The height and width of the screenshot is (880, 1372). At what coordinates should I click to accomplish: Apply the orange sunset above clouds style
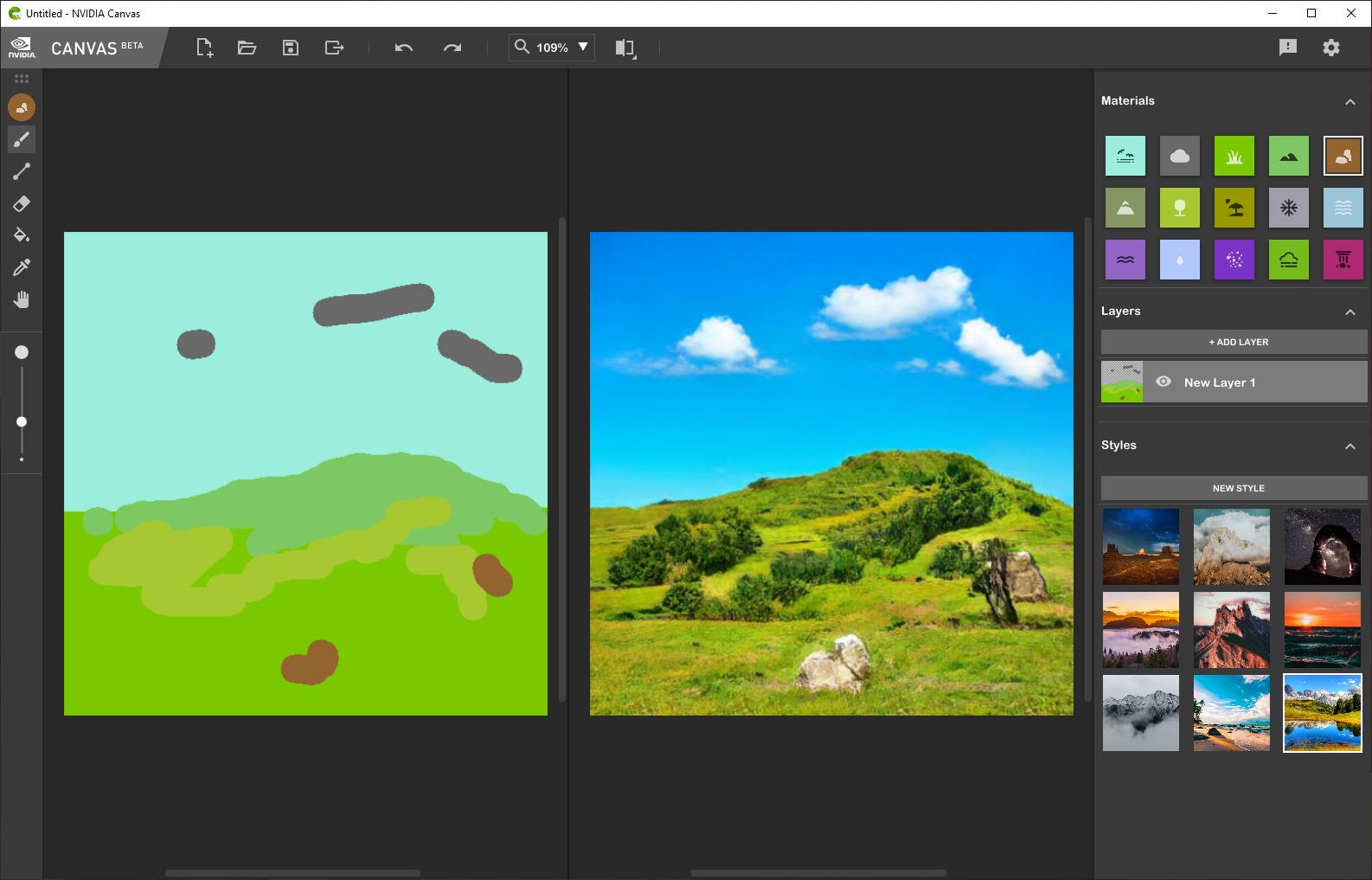click(x=1141, y=630)
